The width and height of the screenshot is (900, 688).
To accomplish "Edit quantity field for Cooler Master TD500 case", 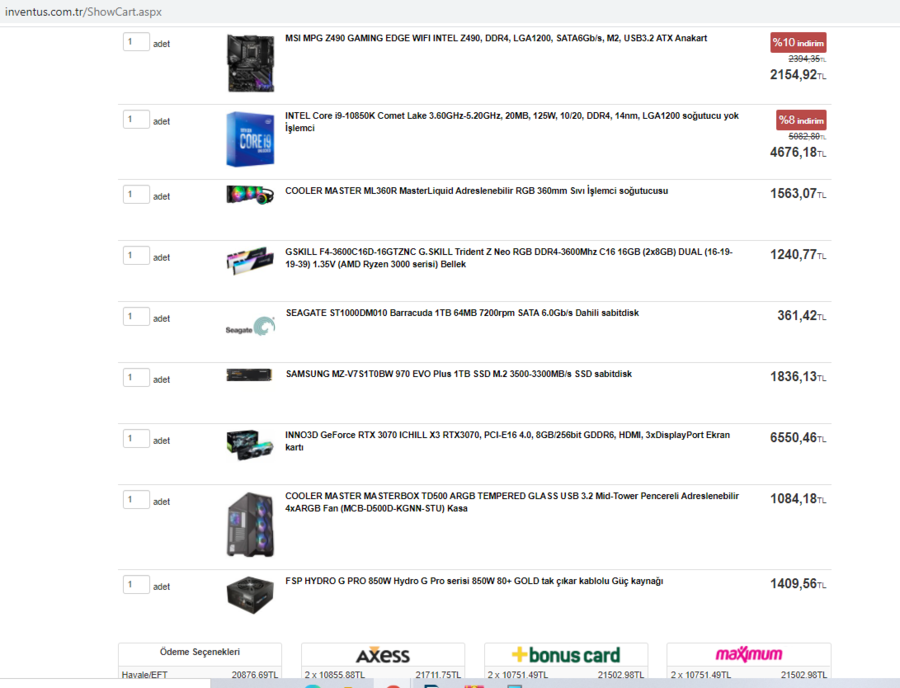I will [136, 499].
